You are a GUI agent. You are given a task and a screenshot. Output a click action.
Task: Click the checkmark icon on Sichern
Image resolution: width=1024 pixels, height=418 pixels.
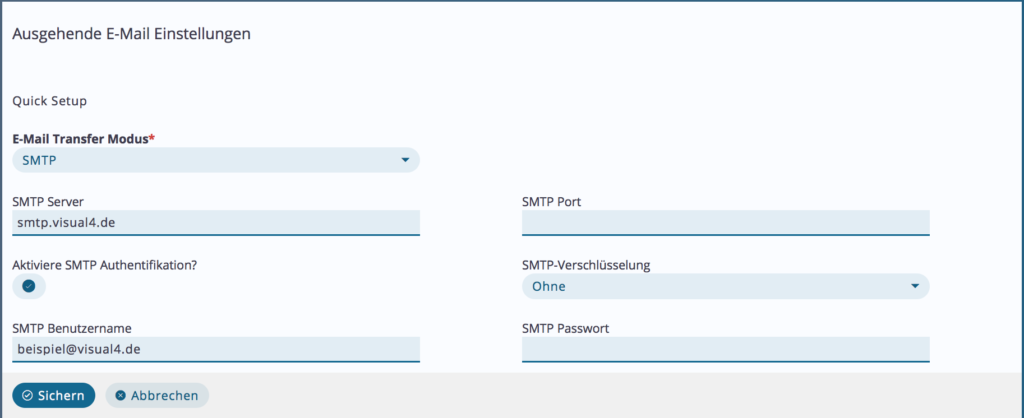pos(27,395)
